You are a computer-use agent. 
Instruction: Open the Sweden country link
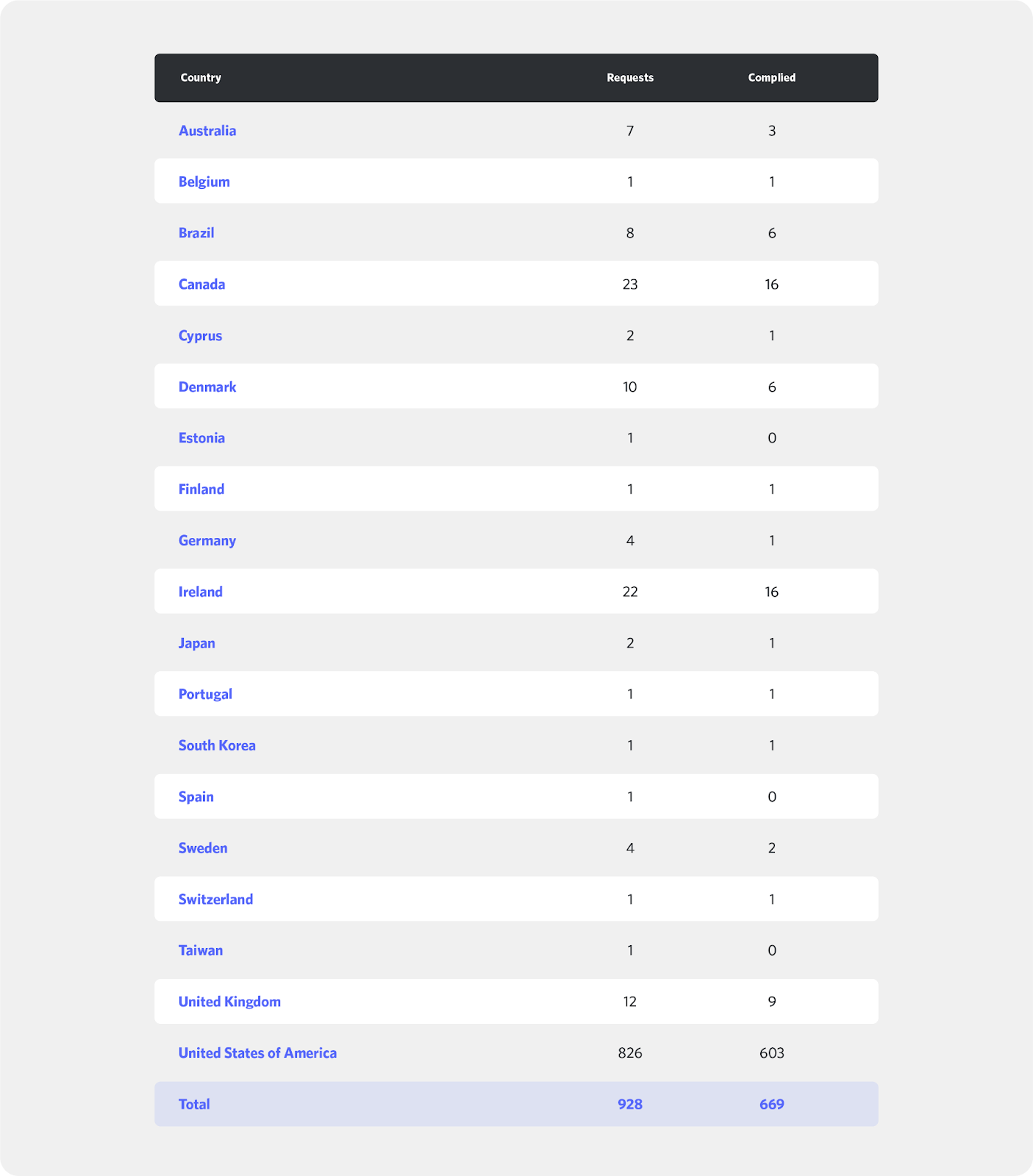[203, 848]
